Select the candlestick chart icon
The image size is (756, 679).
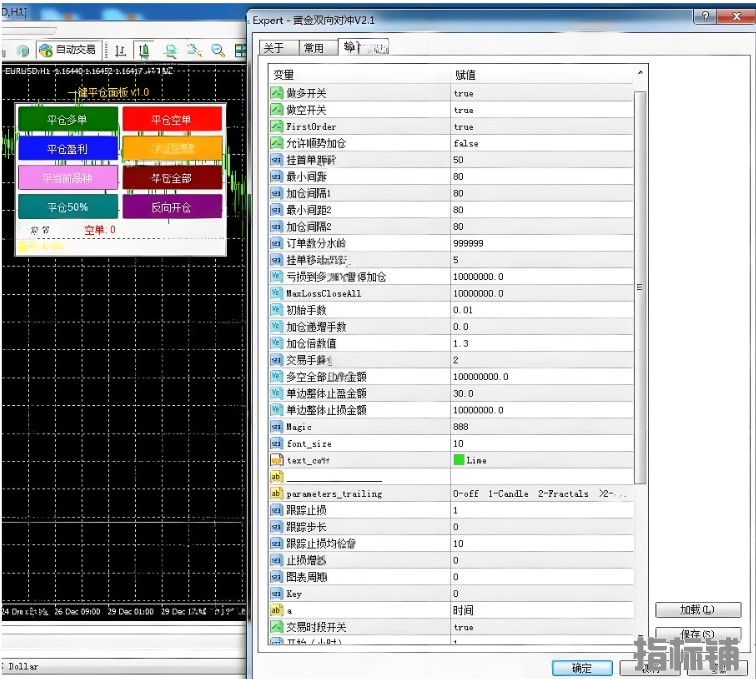(144, 50)
